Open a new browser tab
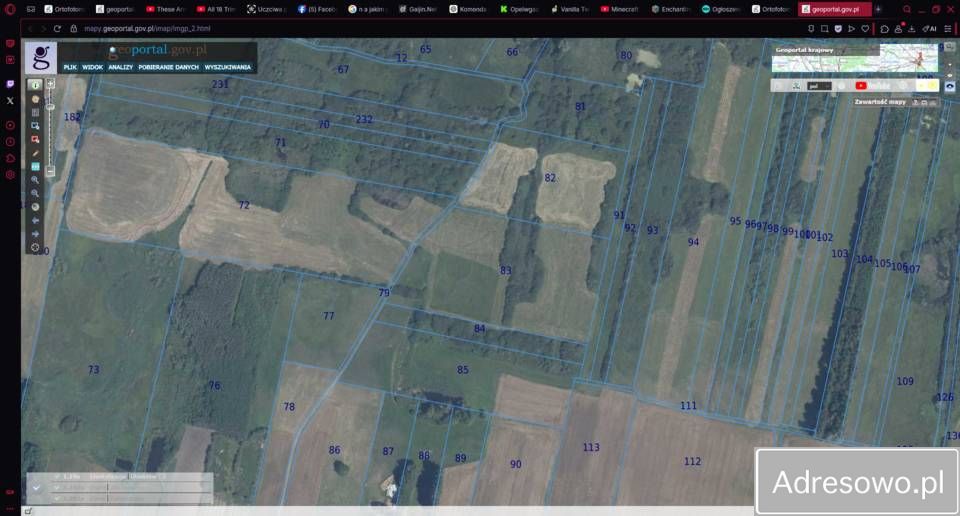The image size is (960, 516). [878, 9]
